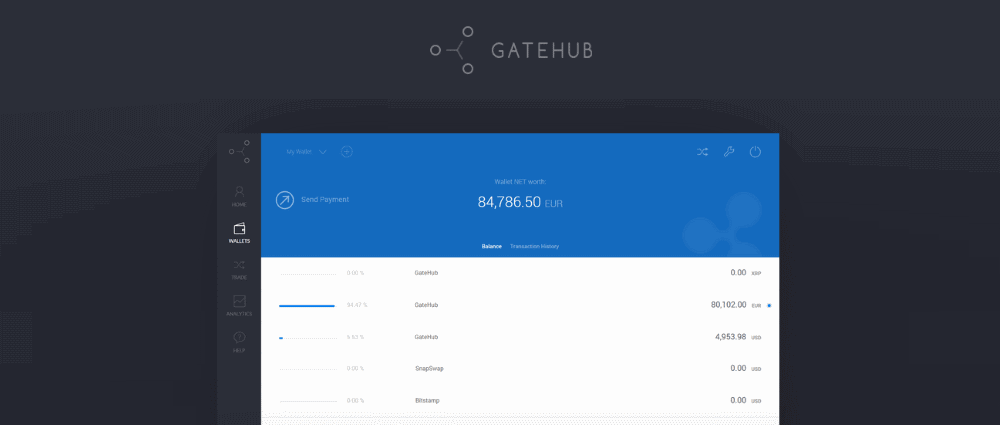Image resolution: width=1000 pixels, height=425 pixels.
Task: Open the Wallets section icon
Action: [239, 228]
